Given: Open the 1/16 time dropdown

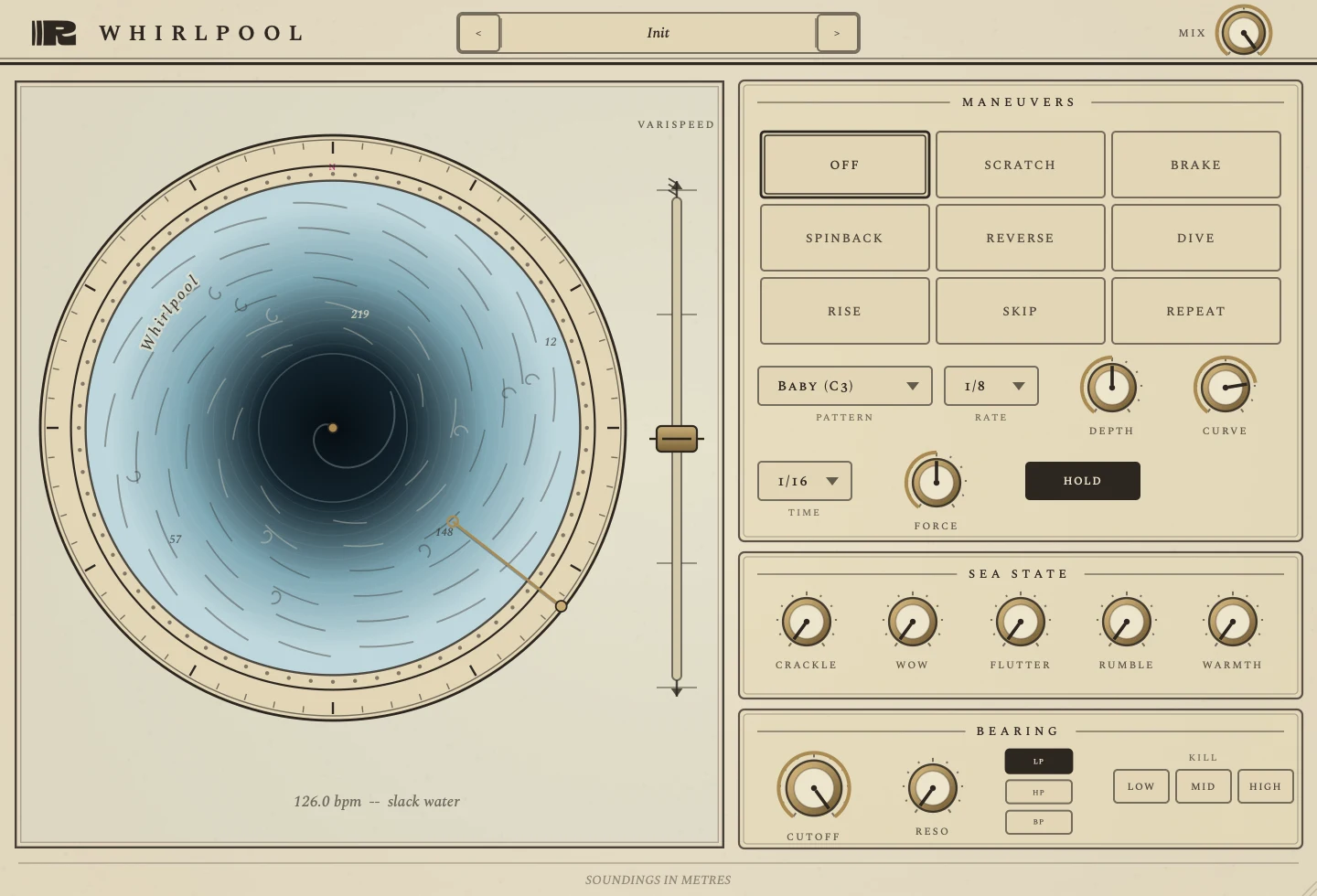Looking at the screenshot, I should tap(805, 481).
